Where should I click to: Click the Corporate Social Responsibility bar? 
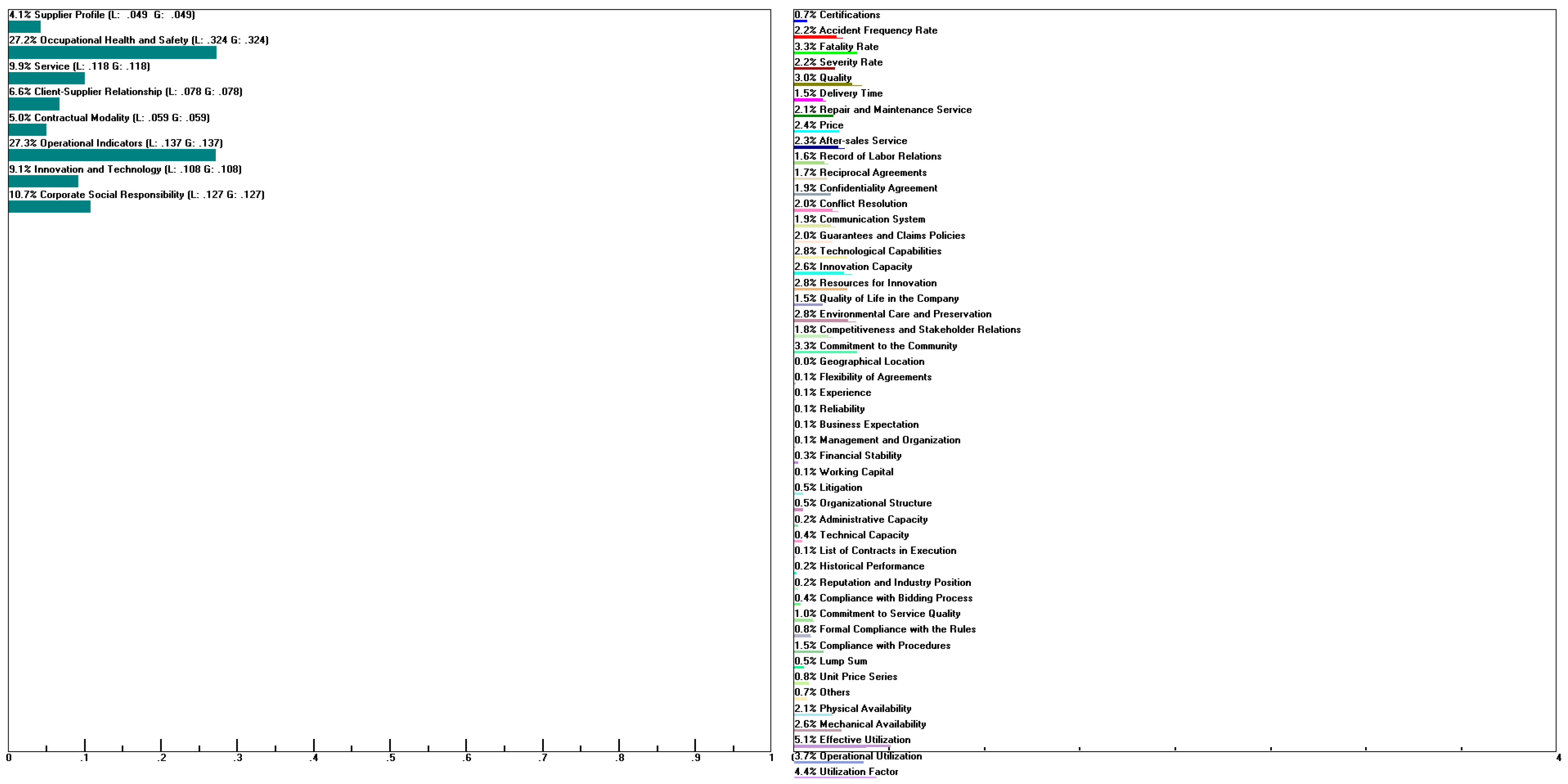coord(49,207)
